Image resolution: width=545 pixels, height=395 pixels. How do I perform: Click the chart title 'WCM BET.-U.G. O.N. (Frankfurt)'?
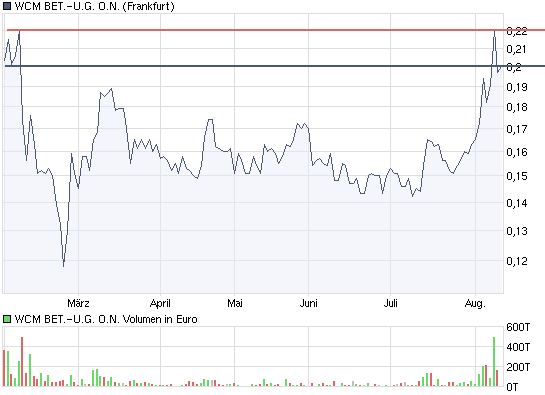(95, 6)
